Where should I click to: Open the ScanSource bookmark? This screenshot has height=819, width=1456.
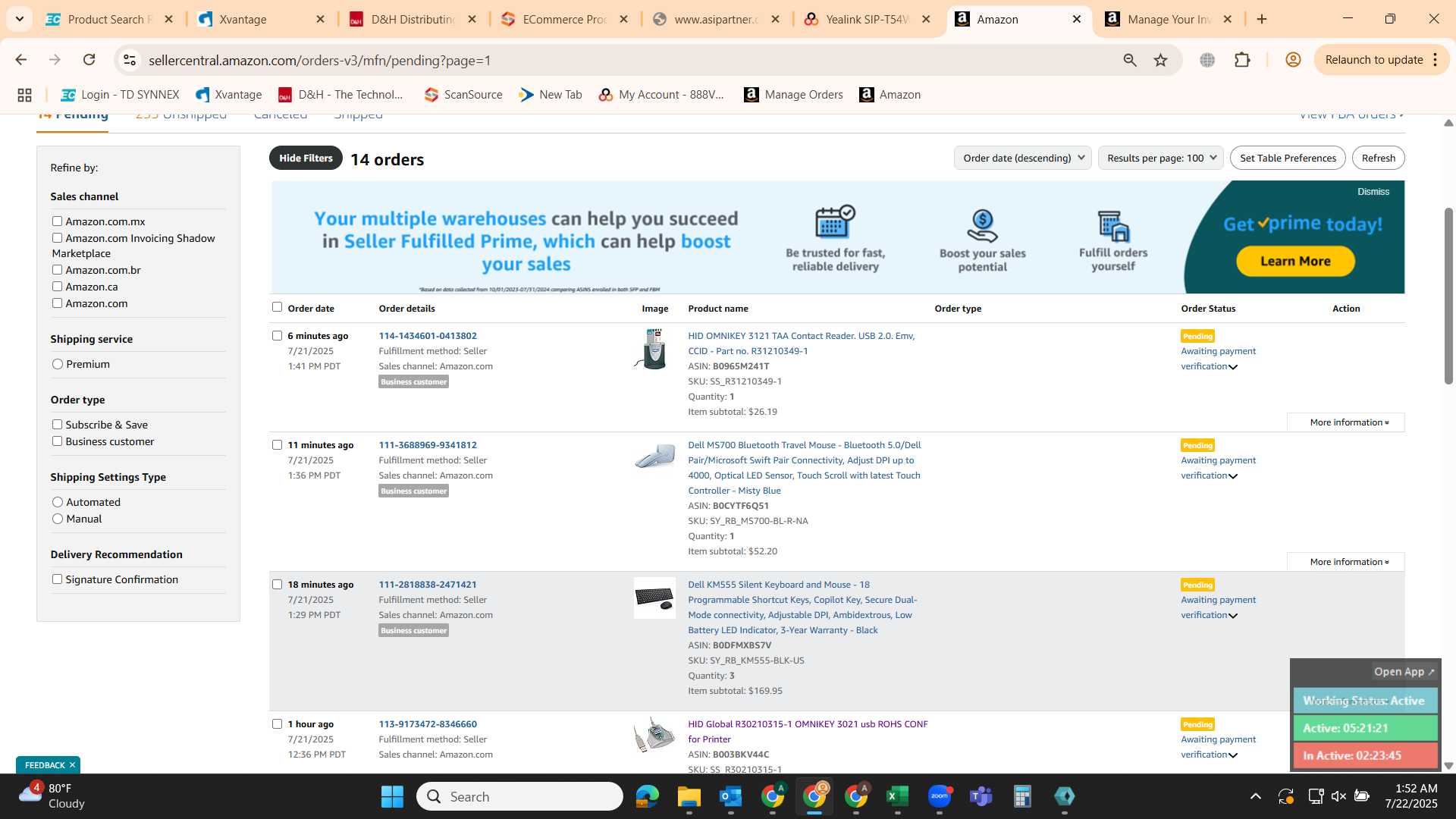[x=463, y=95]
